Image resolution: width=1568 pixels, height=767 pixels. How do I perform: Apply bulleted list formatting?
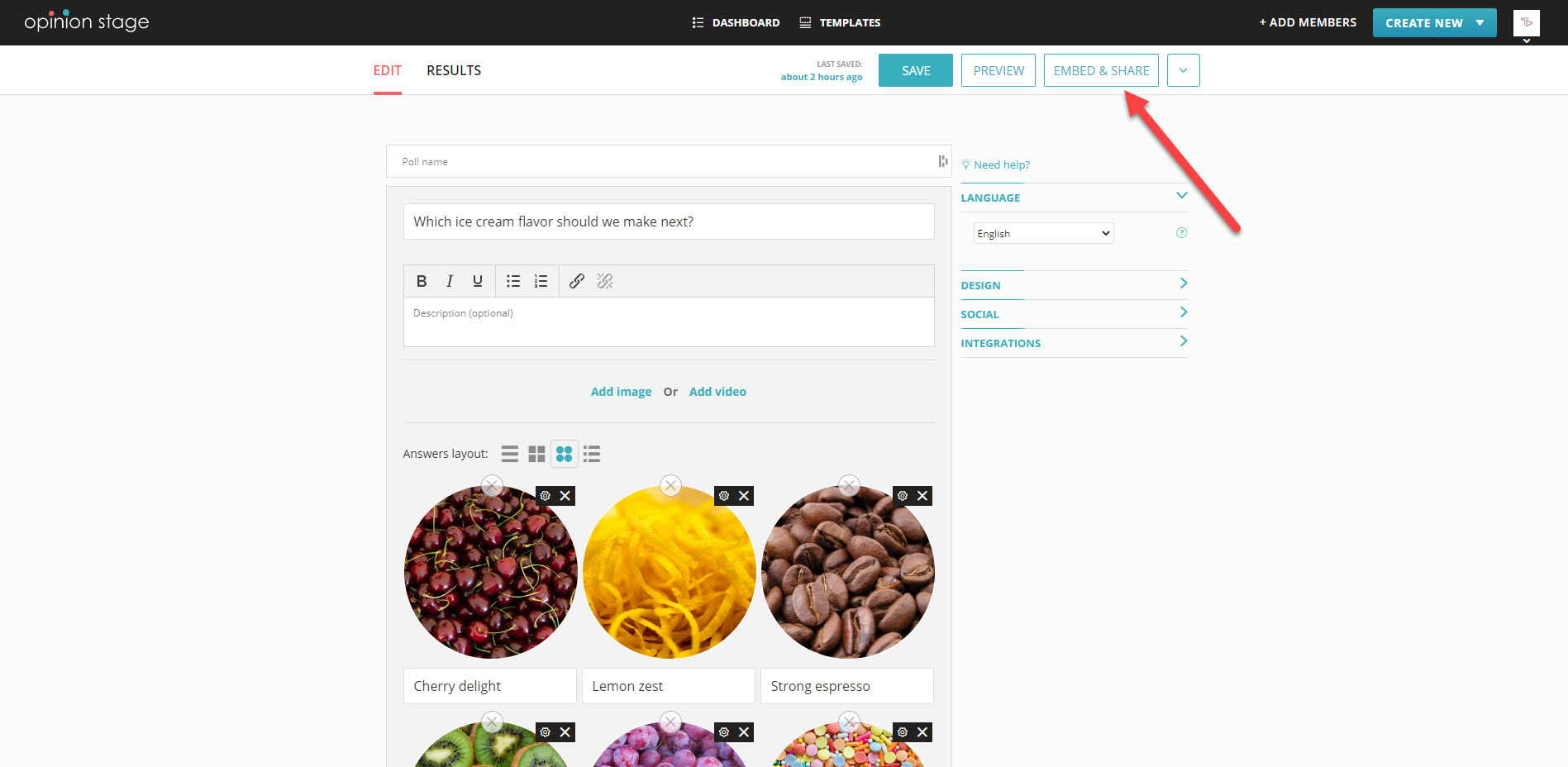[x=512, y=281]
